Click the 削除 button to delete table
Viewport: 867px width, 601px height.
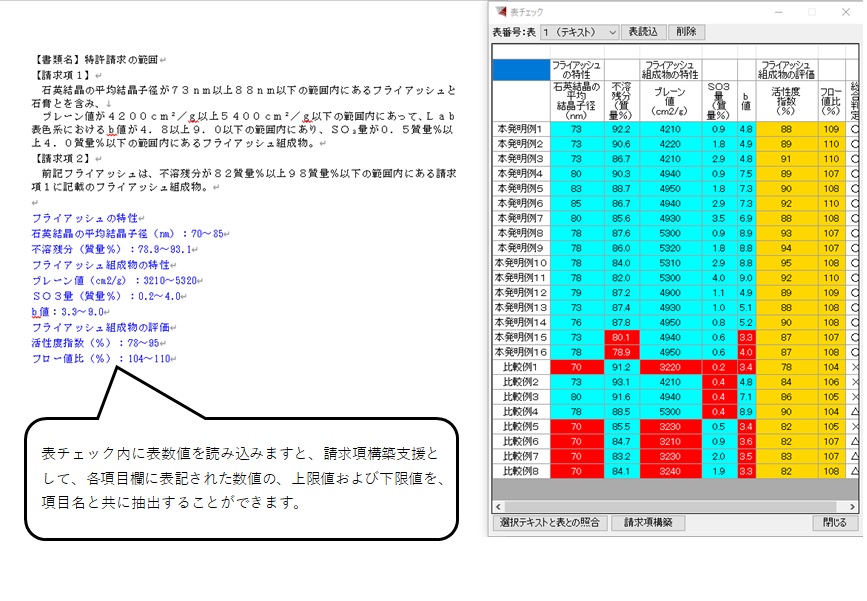(x=686, y=32)
